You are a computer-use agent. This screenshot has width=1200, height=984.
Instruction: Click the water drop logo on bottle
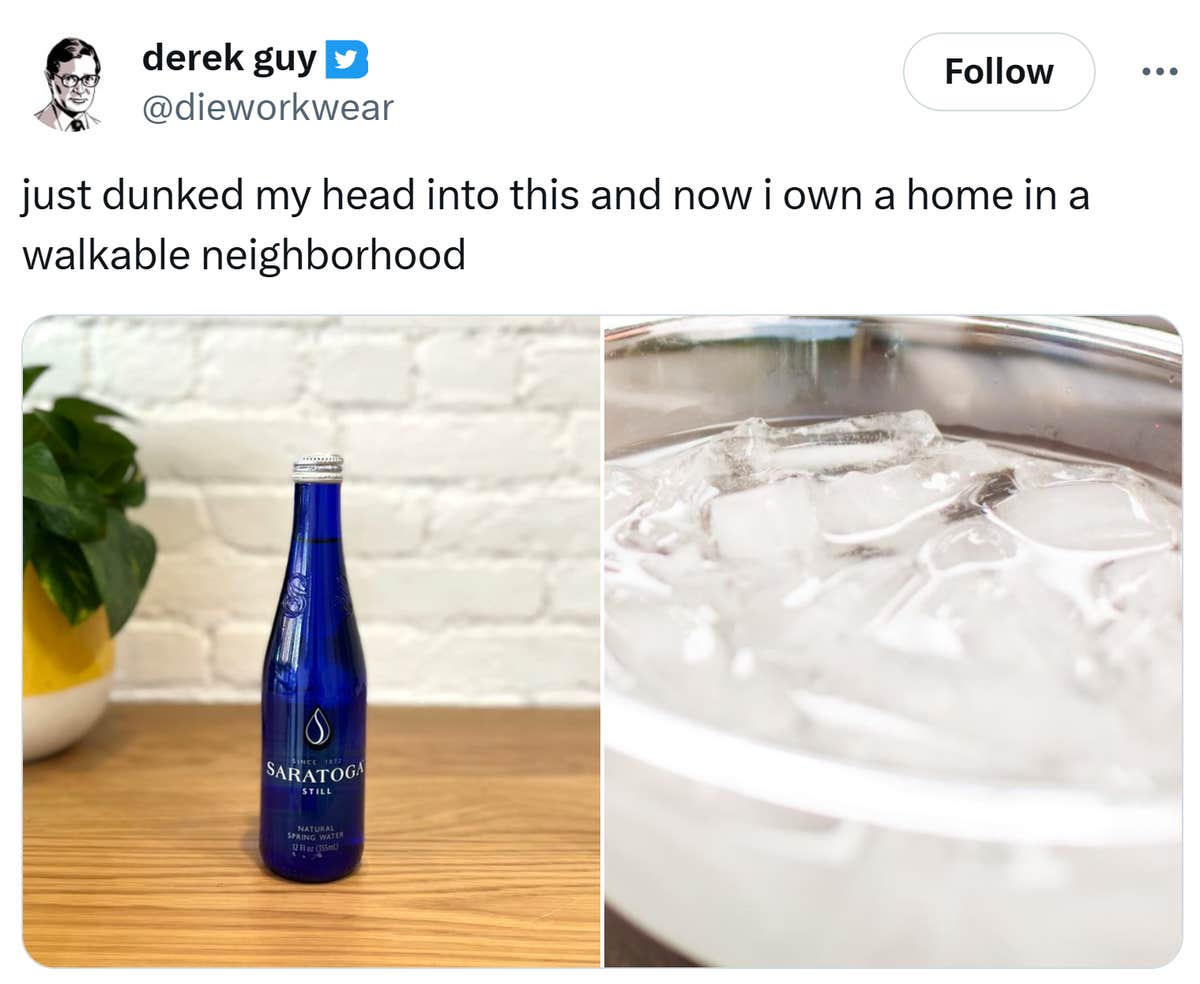316,727
